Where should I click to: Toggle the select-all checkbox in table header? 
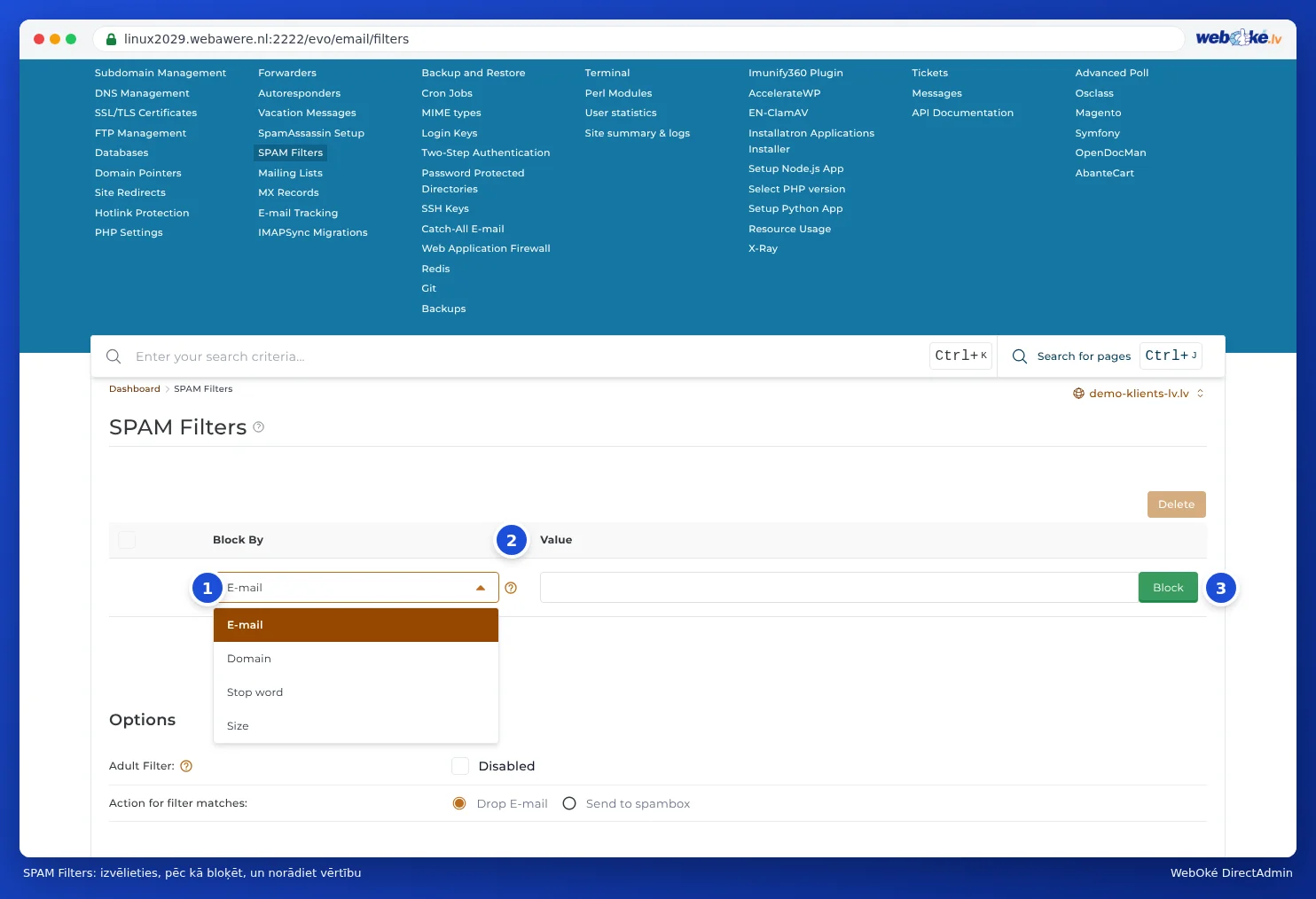127,540
